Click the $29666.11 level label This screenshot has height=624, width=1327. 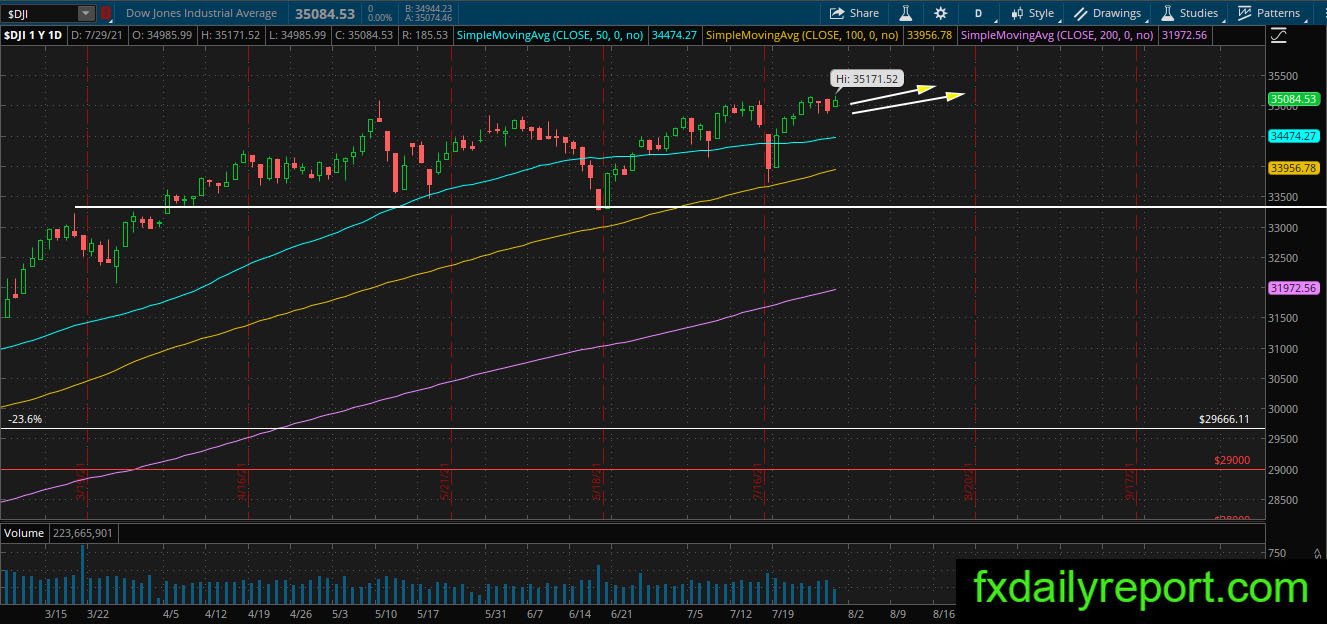tap(1224, 419)
